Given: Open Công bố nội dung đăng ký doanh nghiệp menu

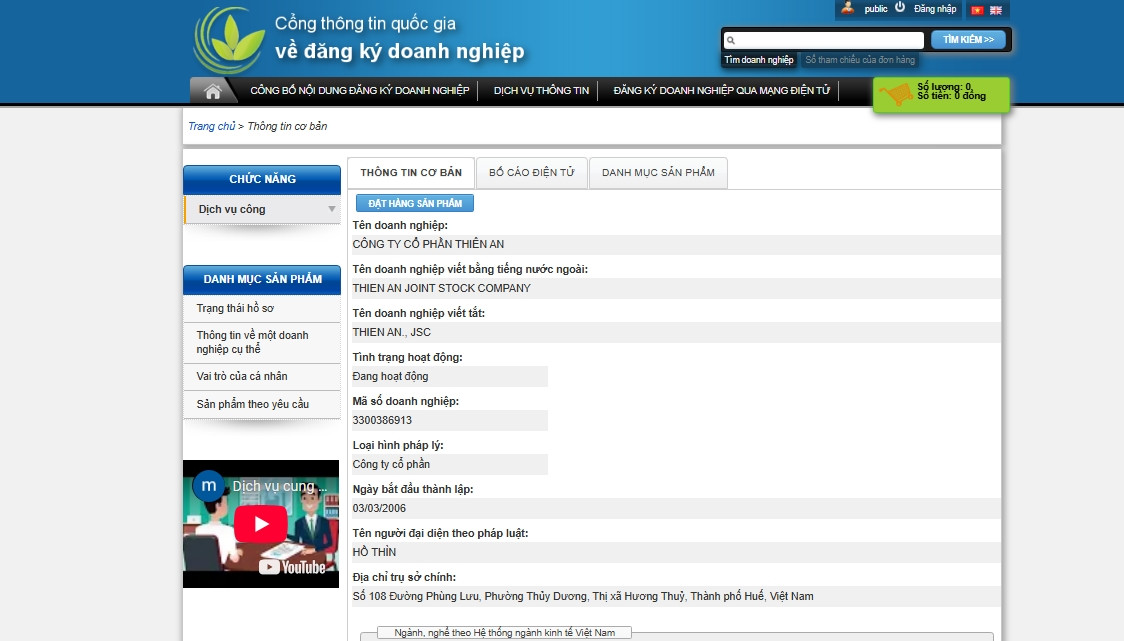Looking at the screenshot, I should point(359,91).
